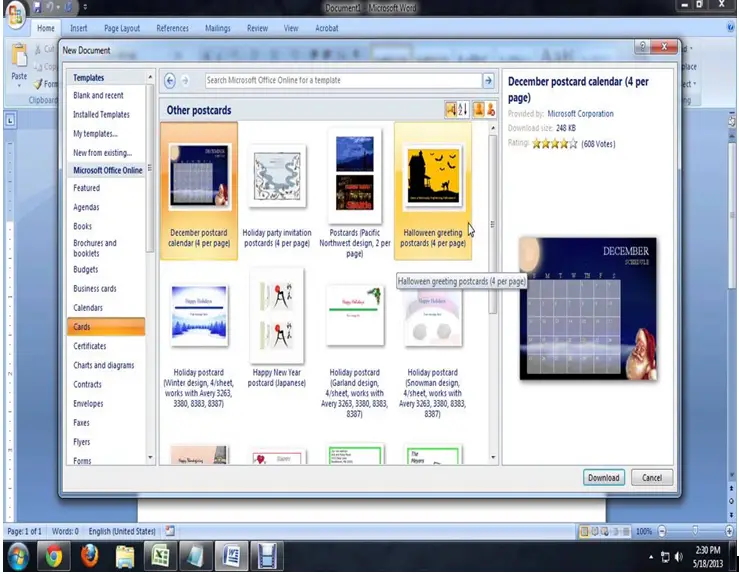
Task: Open Google Chrome from the taskbar
Action: [54, 556]
